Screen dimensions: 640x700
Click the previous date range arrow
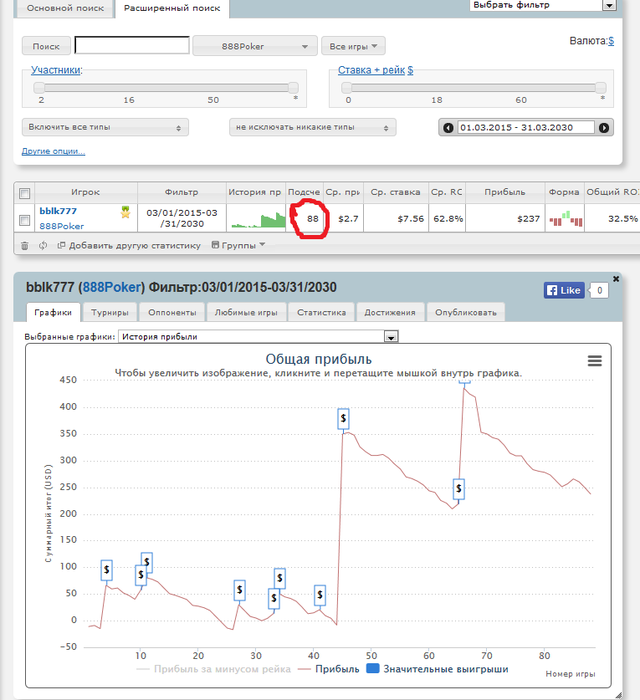(x=448, y=128)
